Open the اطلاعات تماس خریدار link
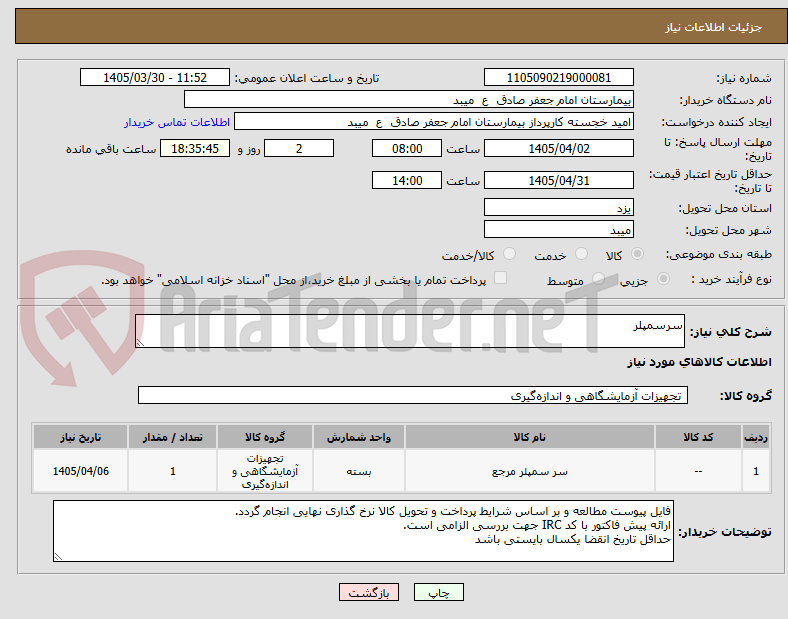 pyautogui.click(x=177, y=122)
